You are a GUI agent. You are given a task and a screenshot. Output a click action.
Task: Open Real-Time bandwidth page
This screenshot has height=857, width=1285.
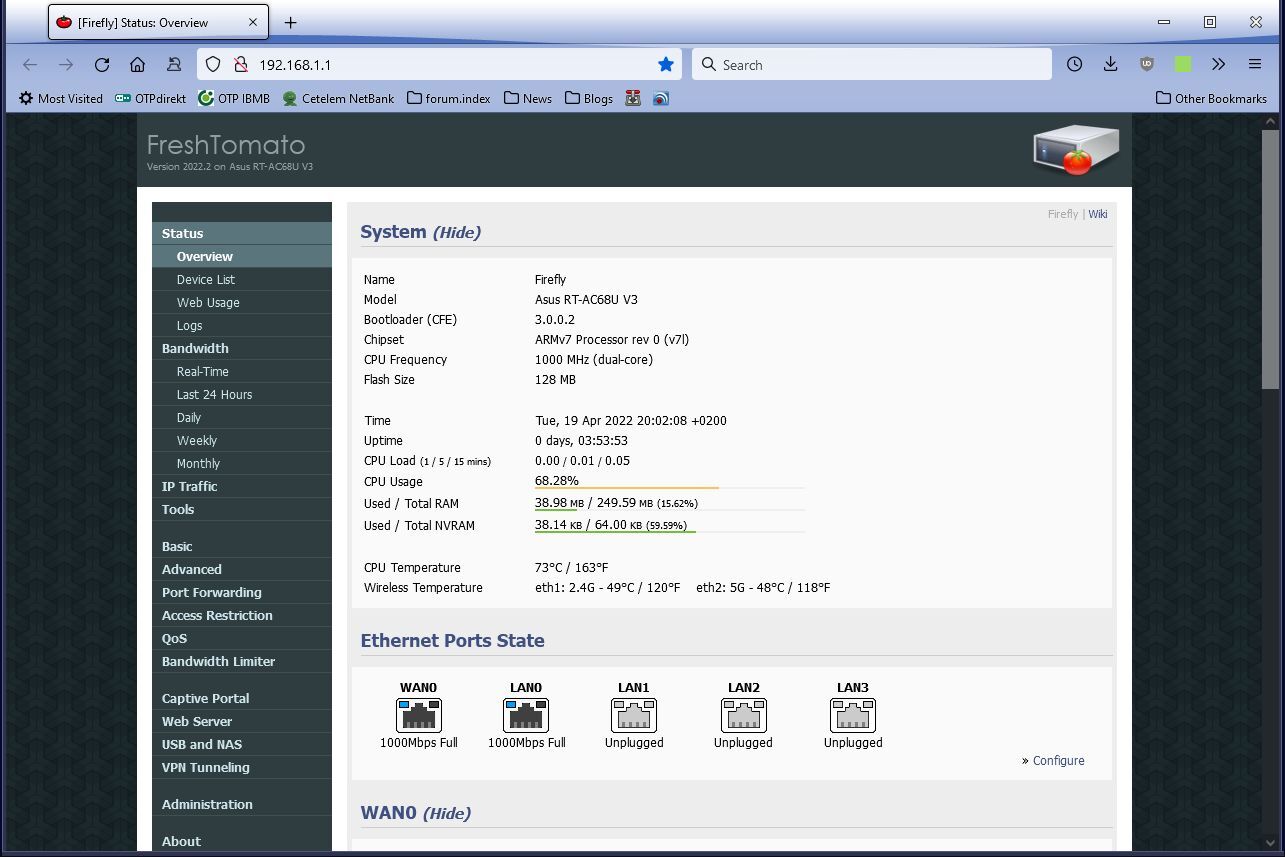click(242, 371)
